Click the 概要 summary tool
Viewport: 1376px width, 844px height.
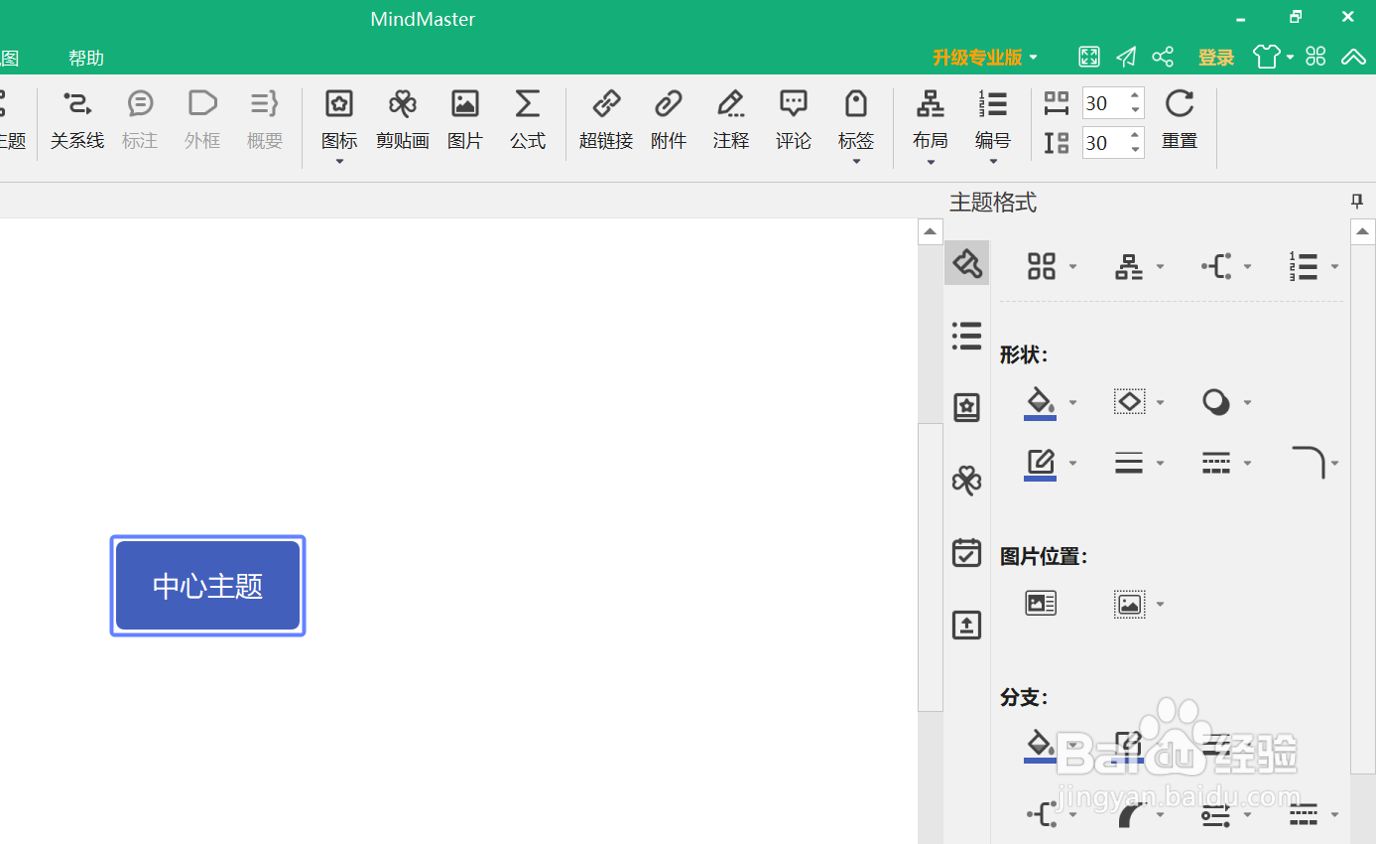(265, 120)
